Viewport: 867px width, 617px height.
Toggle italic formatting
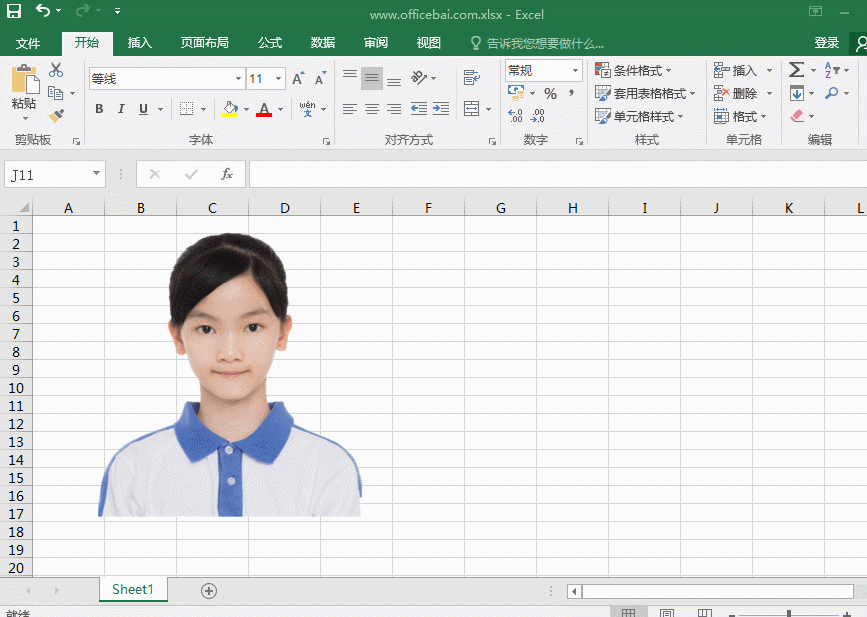tap(121, 109)
